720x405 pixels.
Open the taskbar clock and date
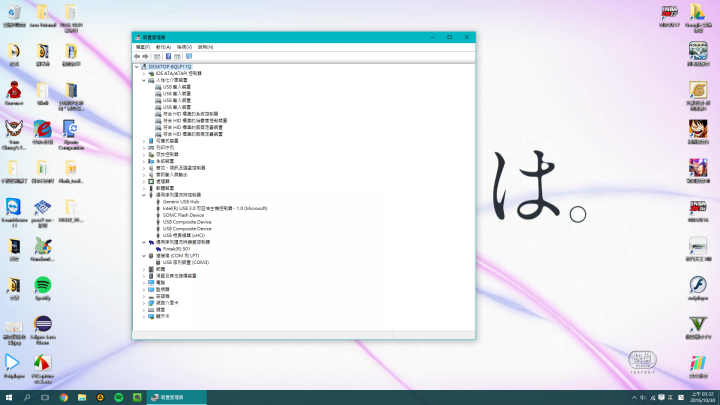[x=703, y=397]
